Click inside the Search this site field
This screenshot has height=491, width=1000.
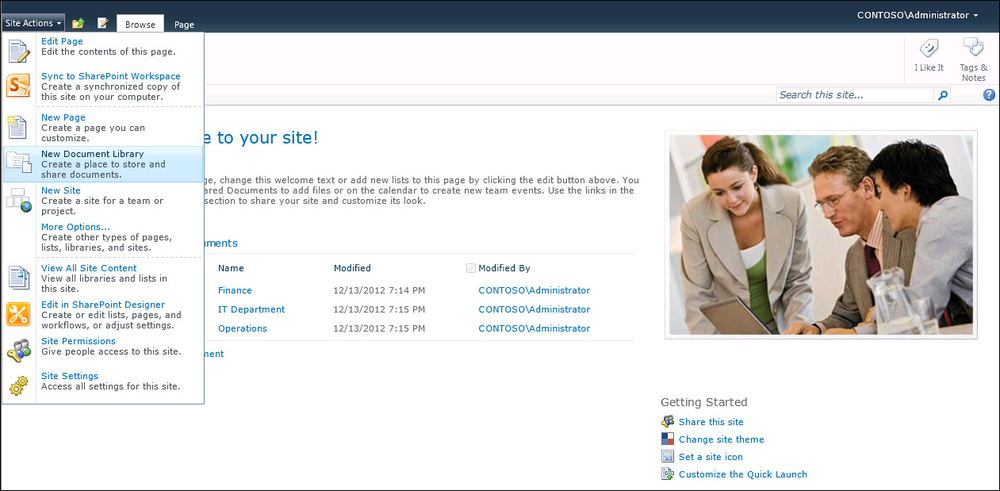pyautogui.click(x=855, y=95)
